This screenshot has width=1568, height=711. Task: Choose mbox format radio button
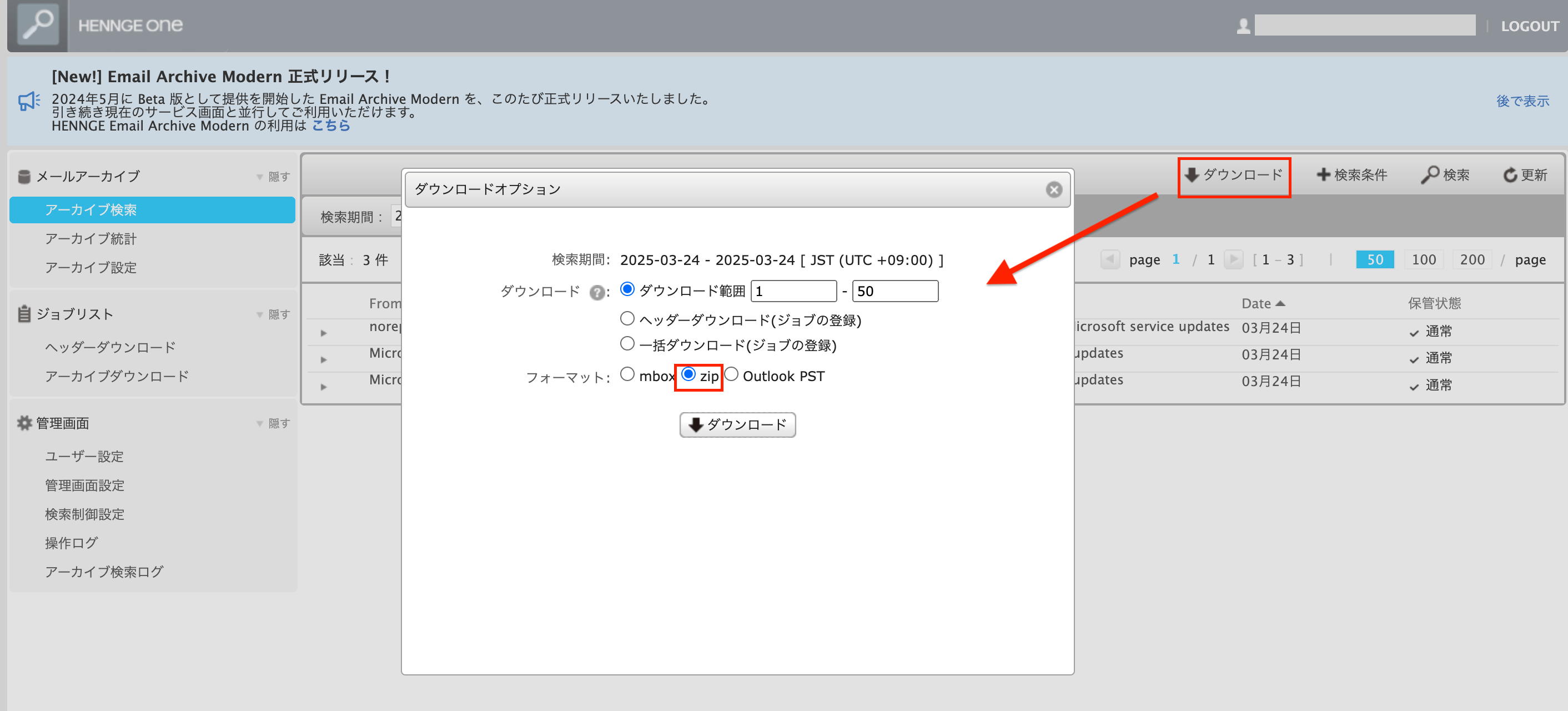click(x=627, y=374)
